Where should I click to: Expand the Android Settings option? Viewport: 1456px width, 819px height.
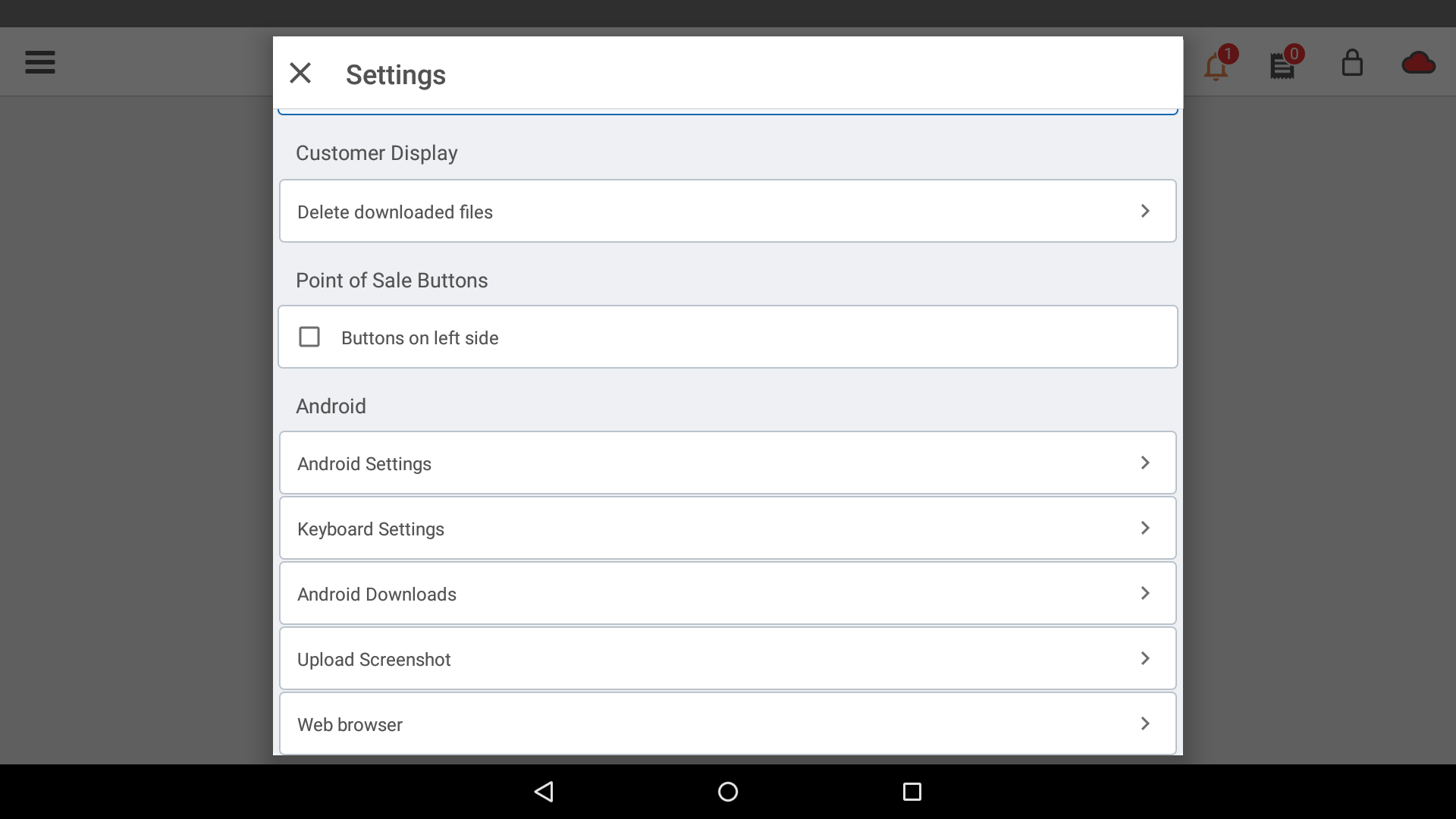(x=727, y=463)
